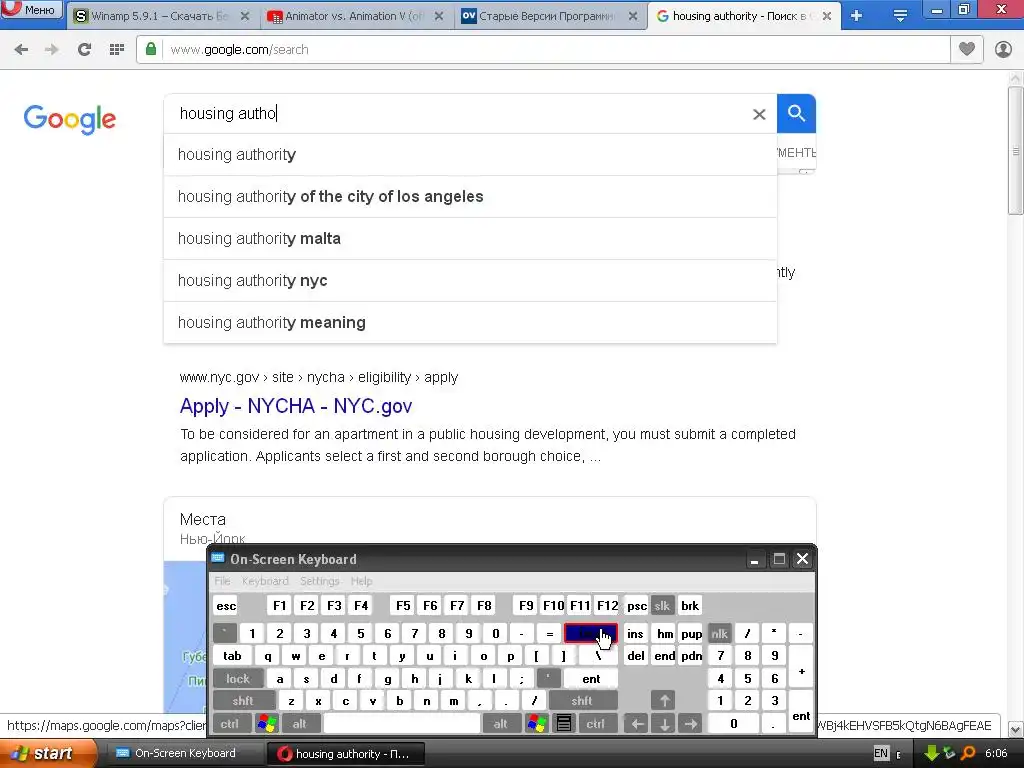Open the Speed Dial grid icon
1024x768 pixels.
click(x=117, y=50)
